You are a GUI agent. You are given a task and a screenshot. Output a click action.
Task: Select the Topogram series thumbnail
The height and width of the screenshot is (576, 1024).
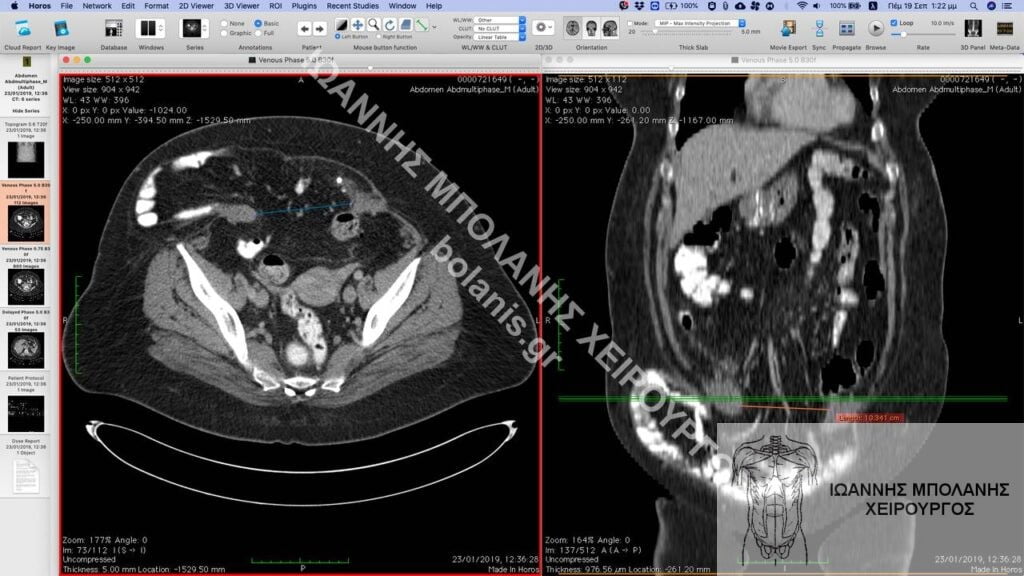point(26,159)
